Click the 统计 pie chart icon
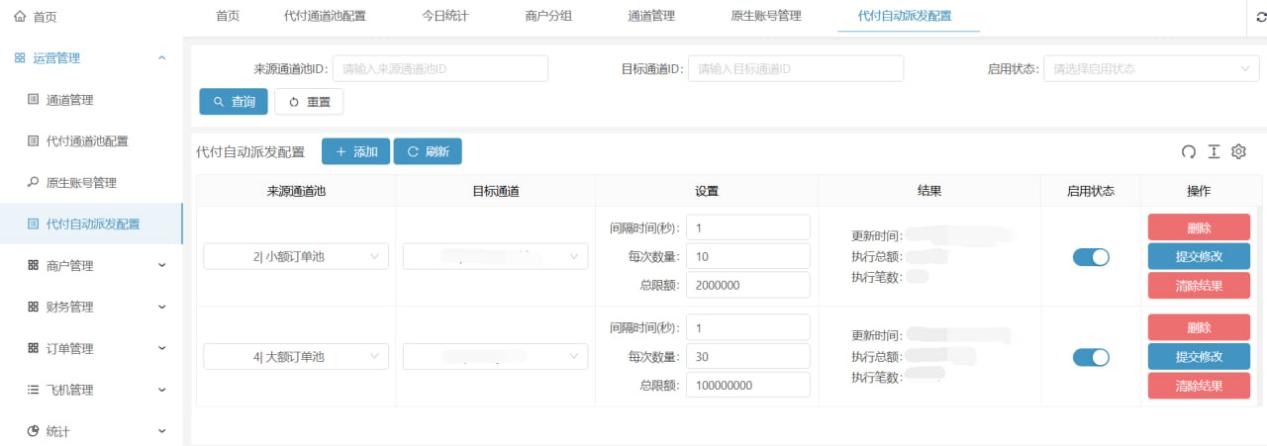The width and height of the screenshot is (1267, 446). coord(33,431)
